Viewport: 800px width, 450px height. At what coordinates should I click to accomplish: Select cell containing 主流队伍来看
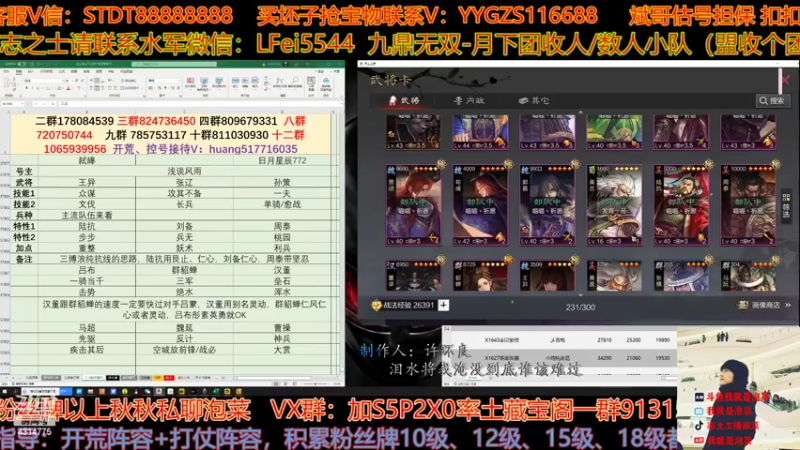87,215
